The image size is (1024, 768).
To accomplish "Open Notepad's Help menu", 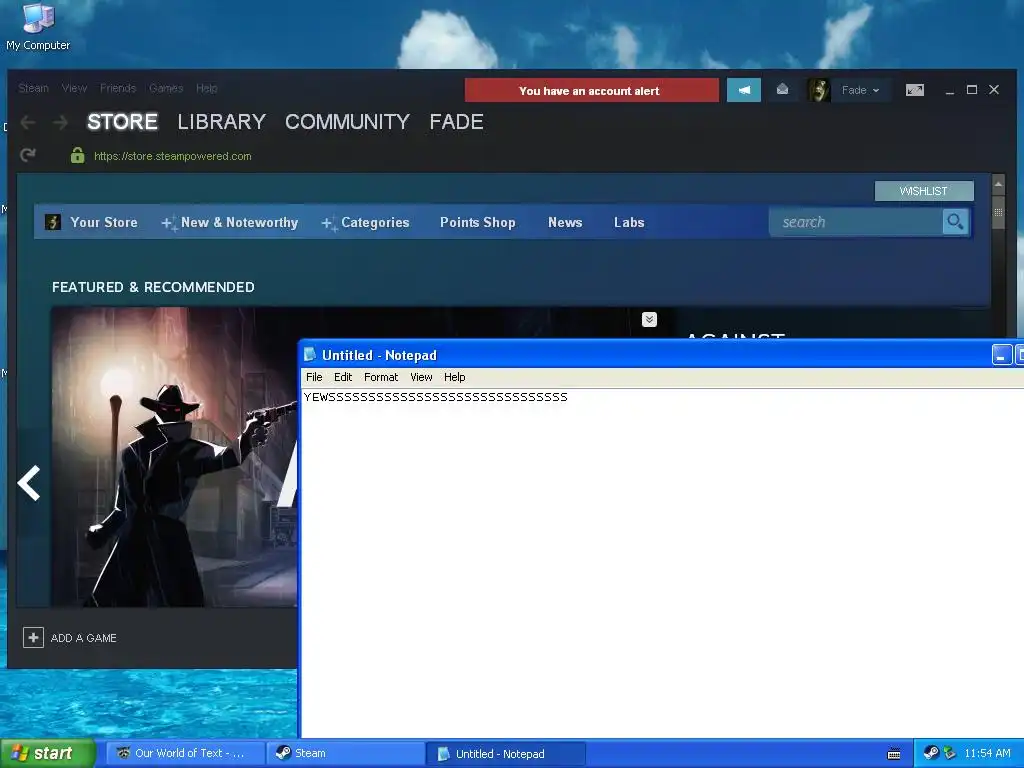I will [x=455, y=377].
